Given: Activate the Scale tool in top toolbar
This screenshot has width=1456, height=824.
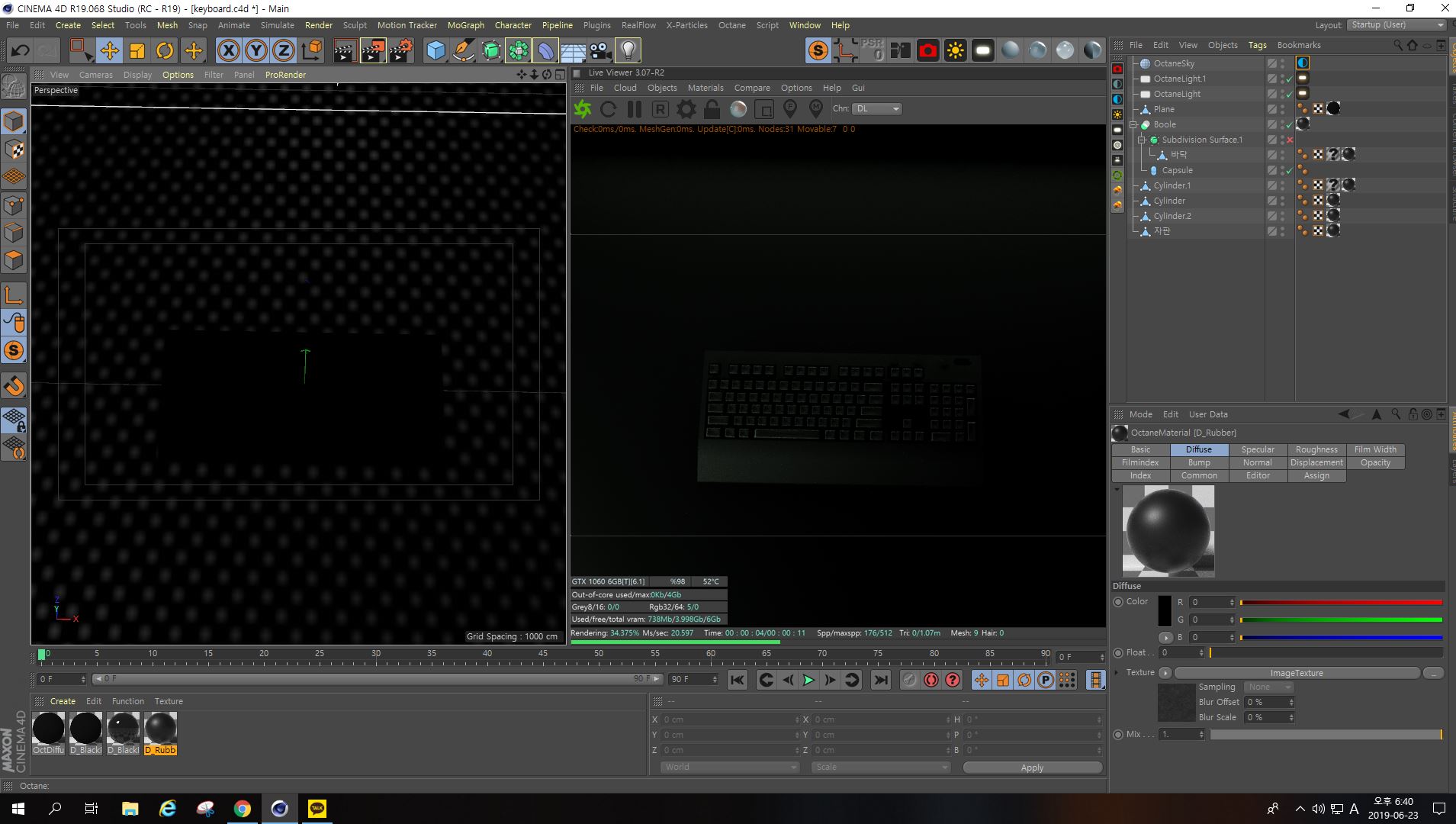Looking at the screenshot, I should tap(137, 51).
